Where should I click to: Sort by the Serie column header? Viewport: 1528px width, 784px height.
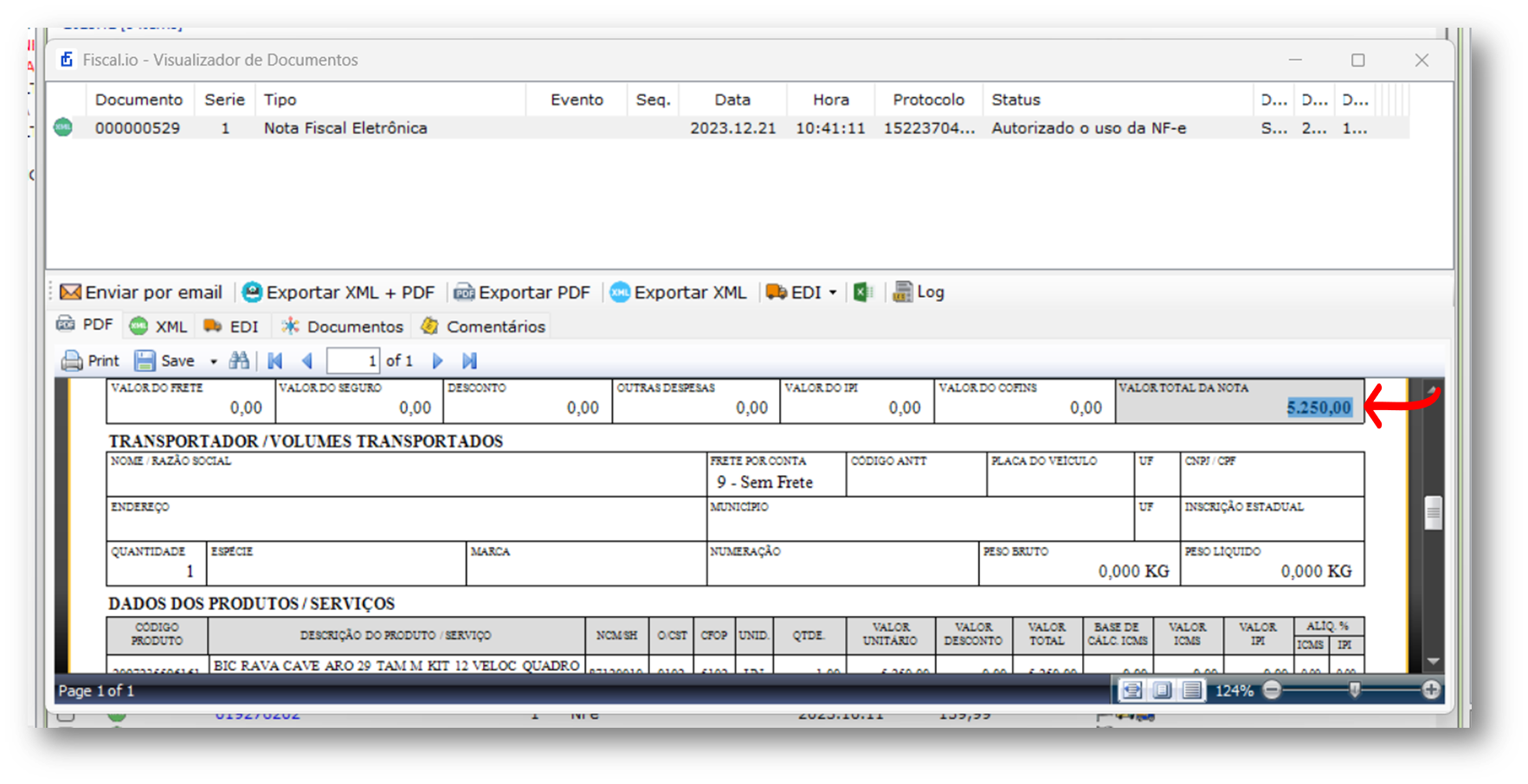click(x=224, y=100)
